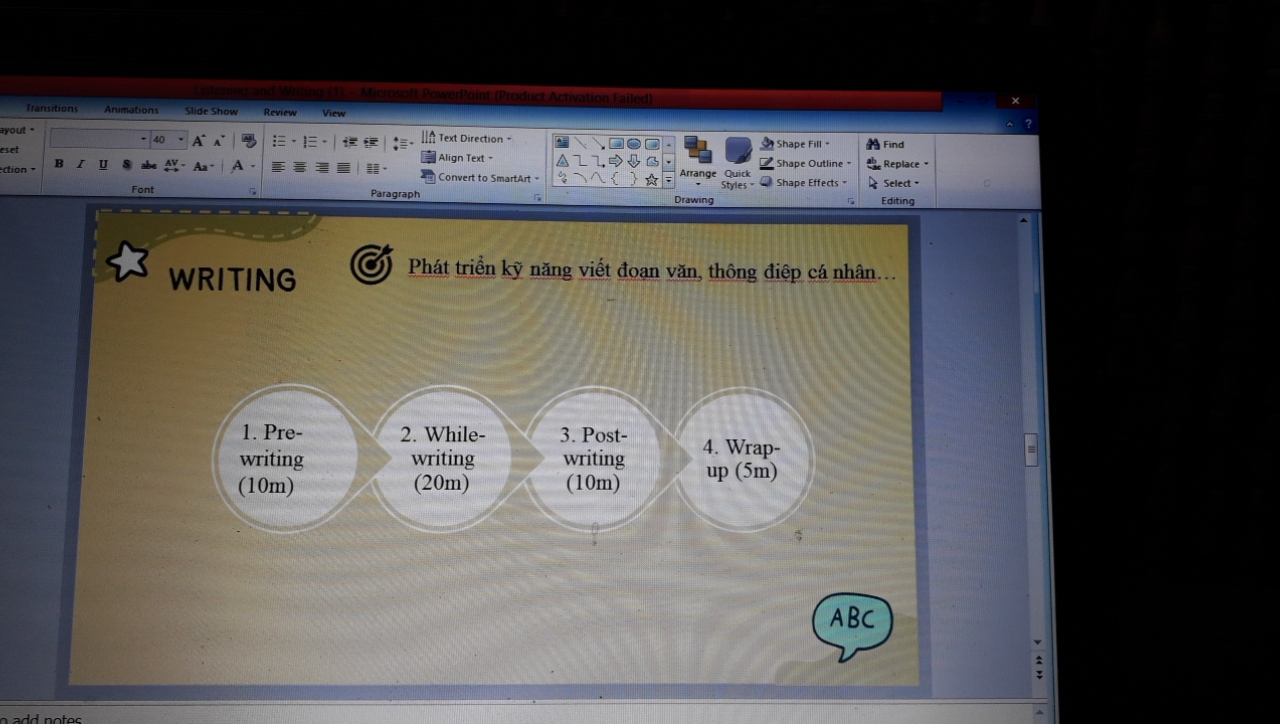Viewport: 1280px width, 724px height.
Task: Select the right arrow shape
Action: point(615,161)
